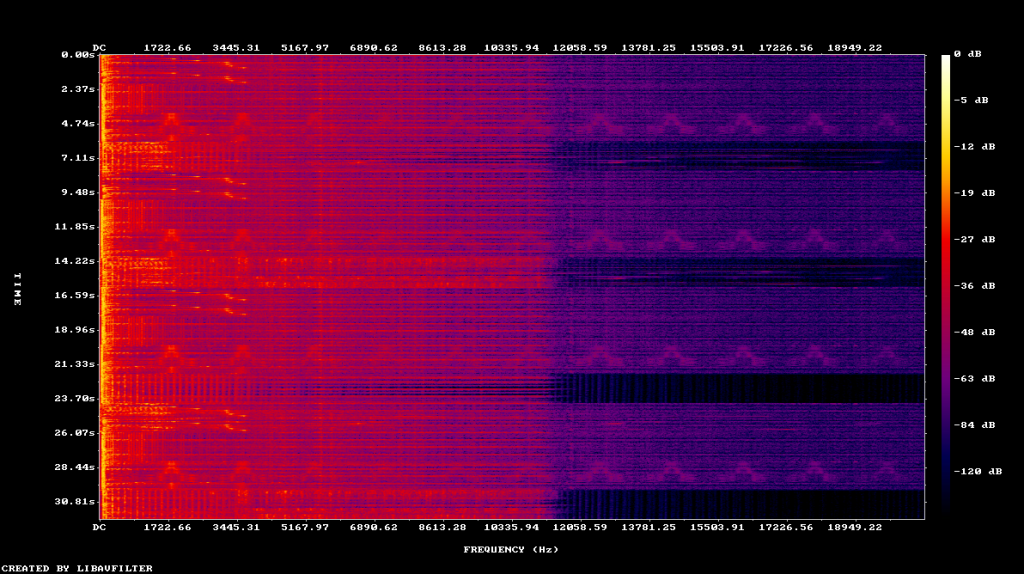Click the -63 dB legend label
The width and height of the screenshot is (1024, 574).
tap(974, 379)
